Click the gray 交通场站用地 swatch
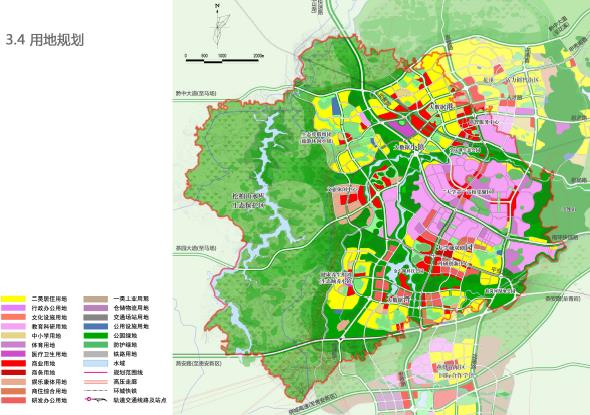The image size is (590, 415). pyautogui.click(x=96, y=317)
